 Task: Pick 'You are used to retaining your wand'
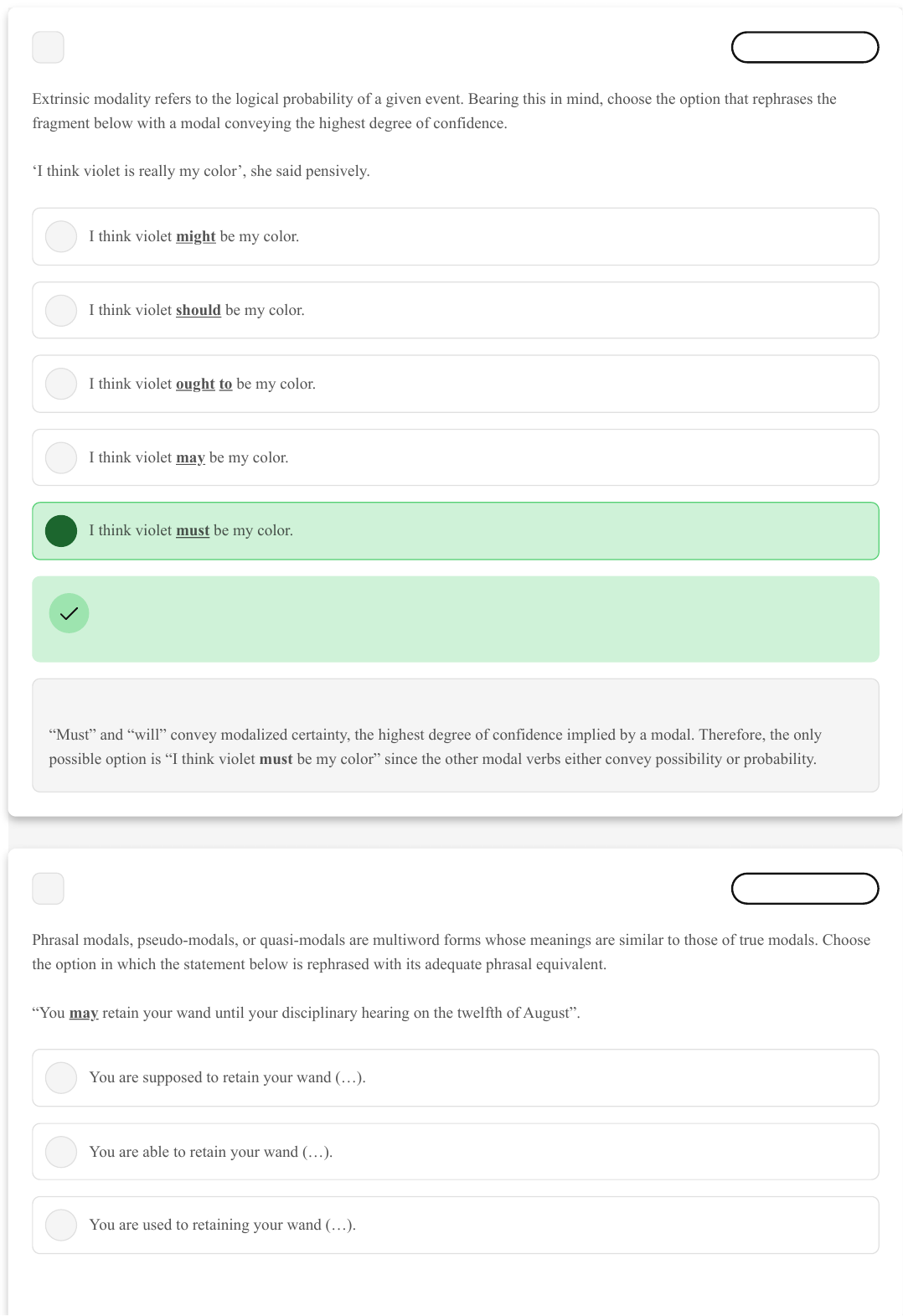[x=61, y=1226]
